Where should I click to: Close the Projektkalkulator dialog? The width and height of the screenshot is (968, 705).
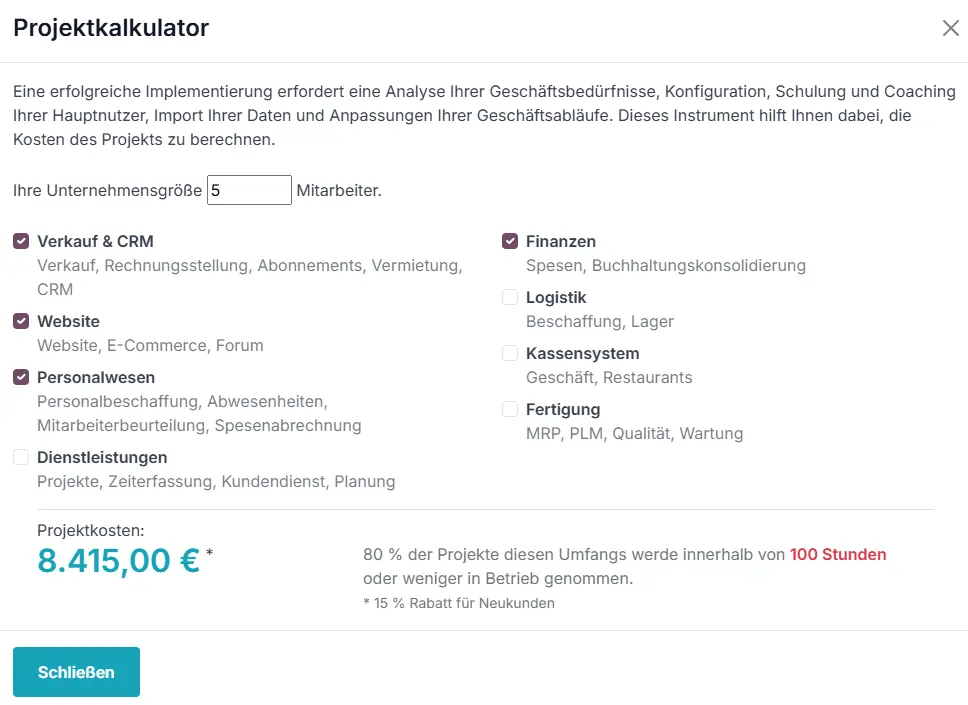(950, 28)
